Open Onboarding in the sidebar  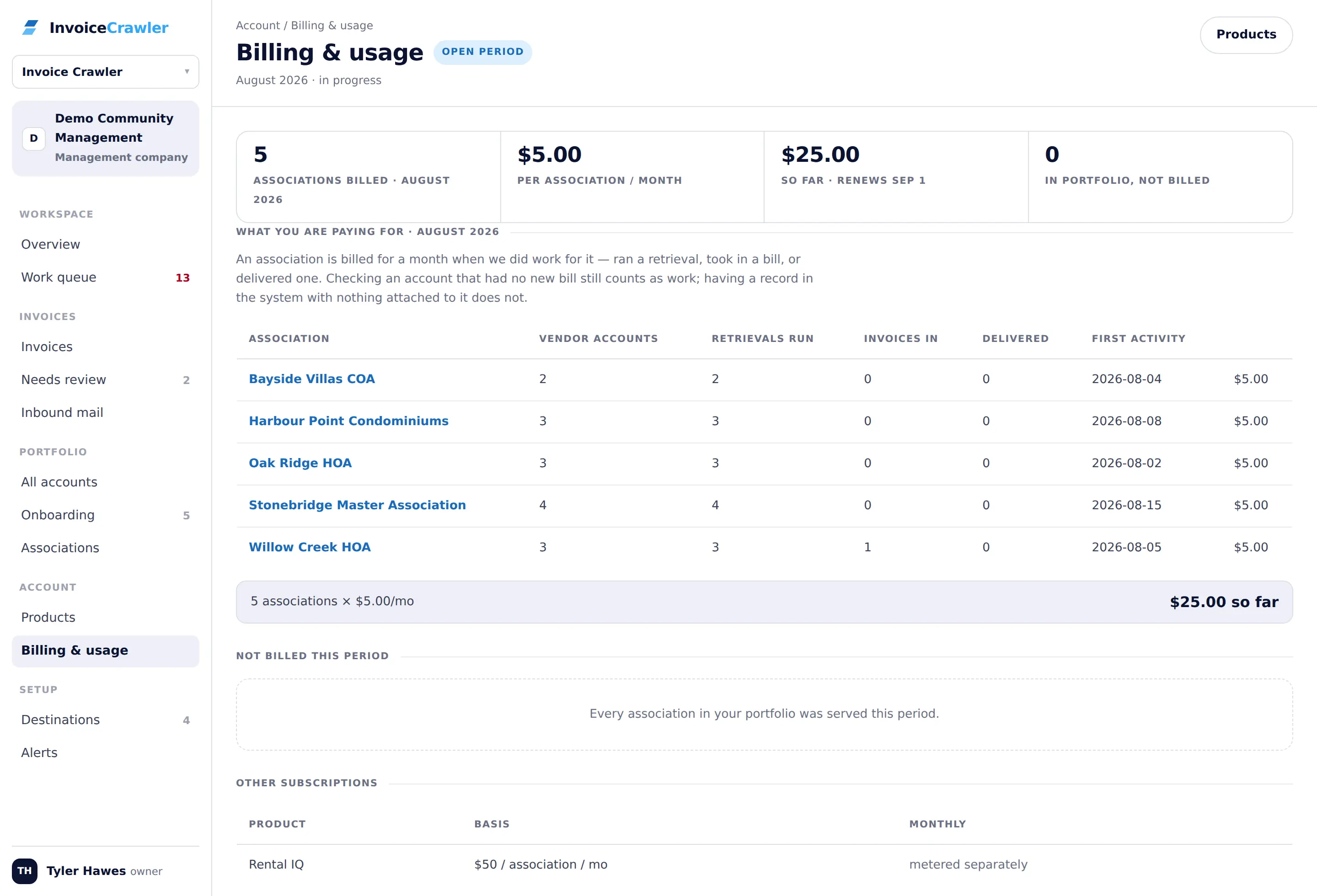[105, 515]
